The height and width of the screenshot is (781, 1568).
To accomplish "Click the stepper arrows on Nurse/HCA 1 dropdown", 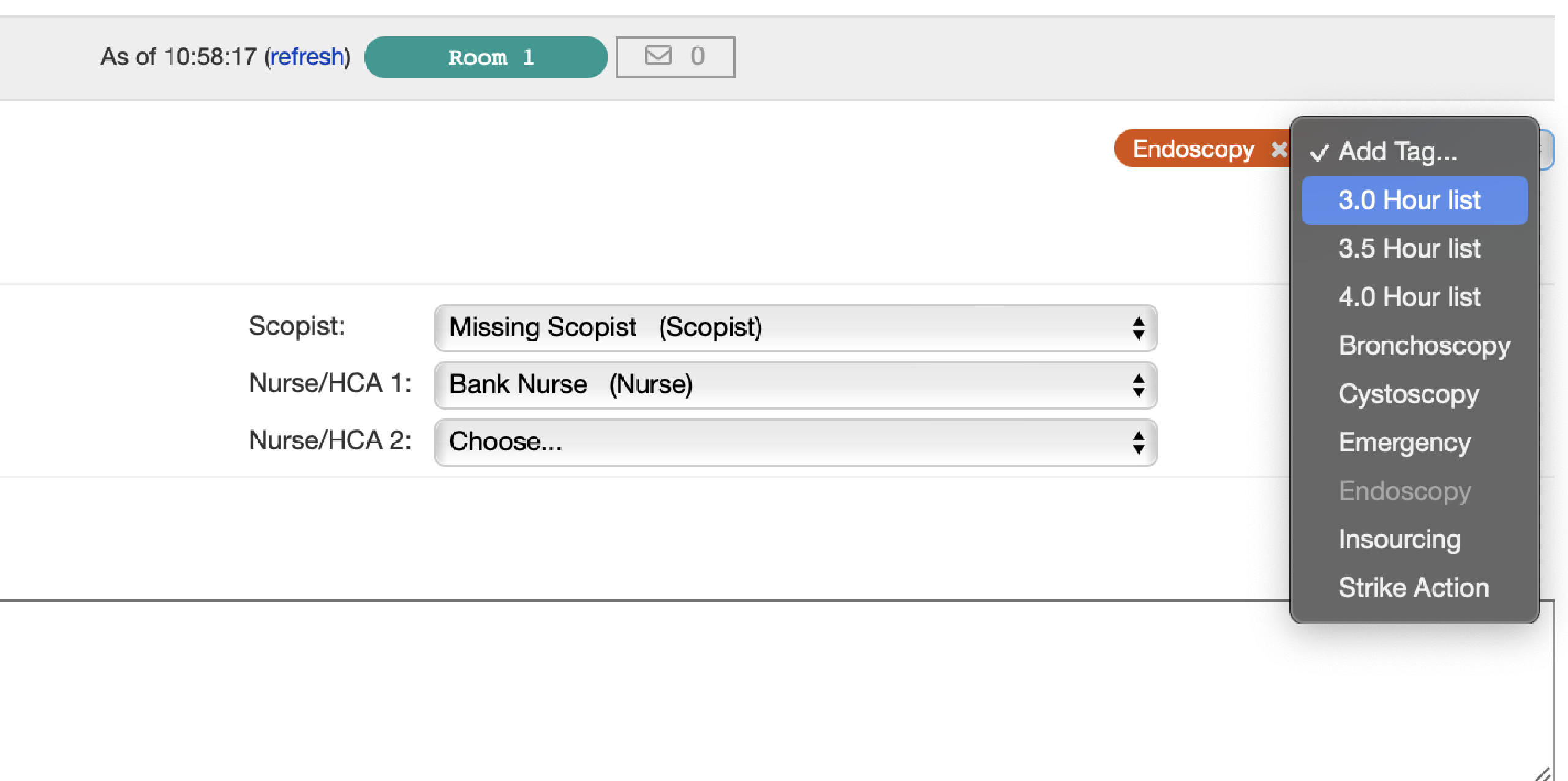I will click(1138, 385).
